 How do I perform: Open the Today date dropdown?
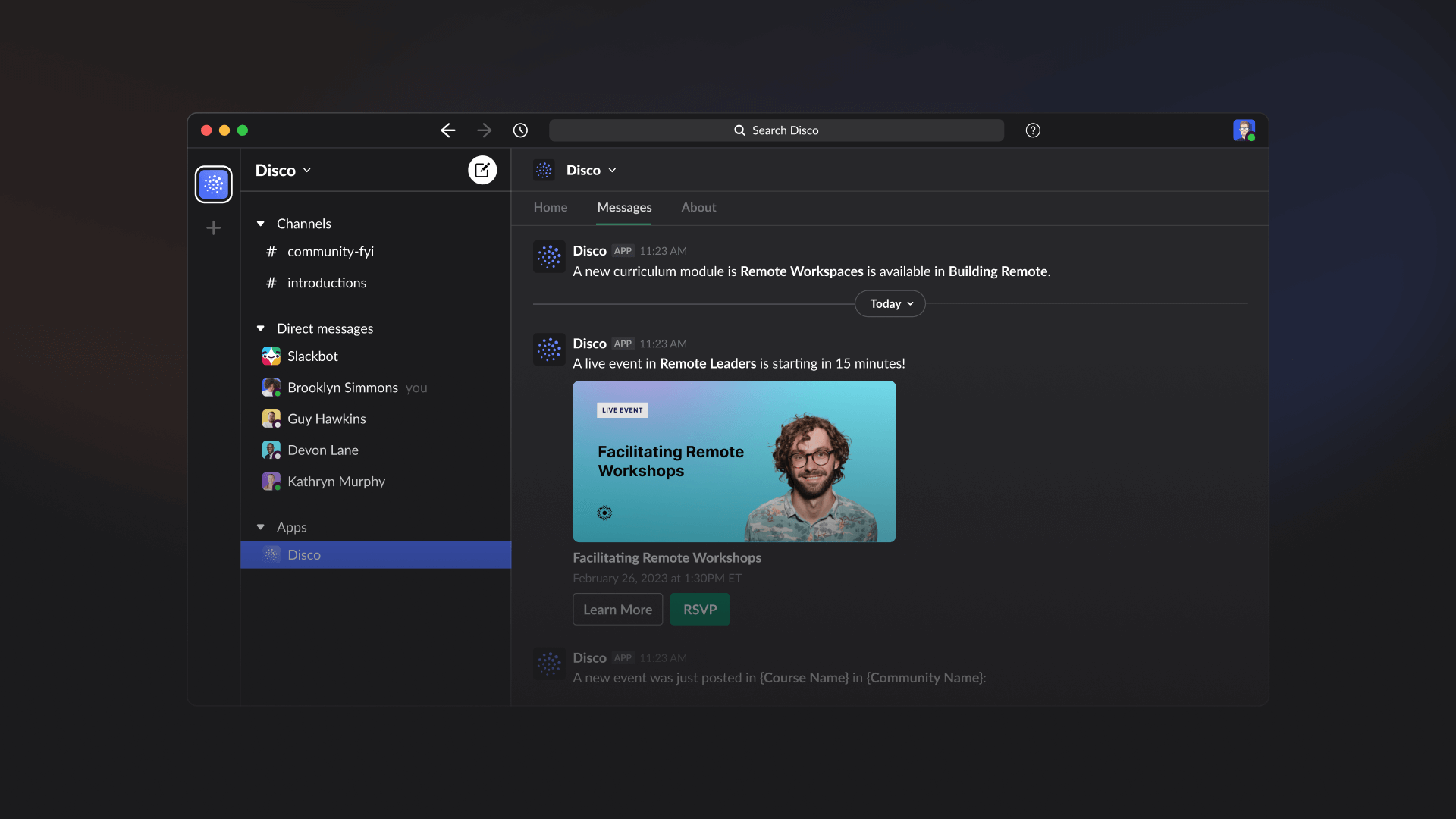pos(890,304)
